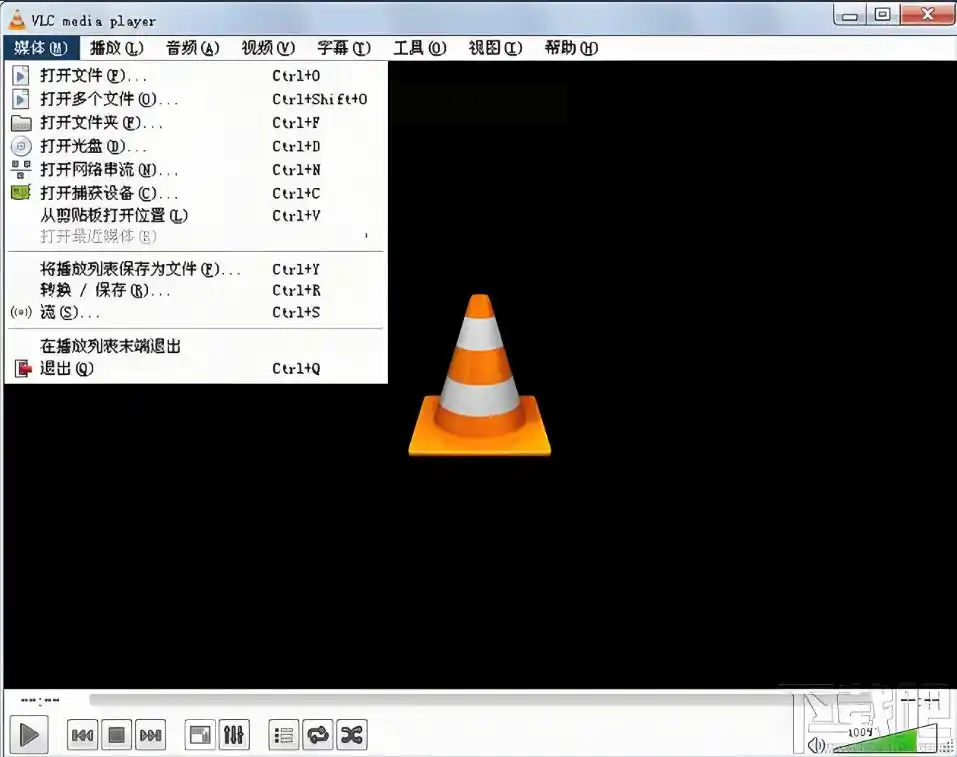Click the Play button
Image resolution: width=957 pixels, height=757 pixels.
click(x=29, y=734)
